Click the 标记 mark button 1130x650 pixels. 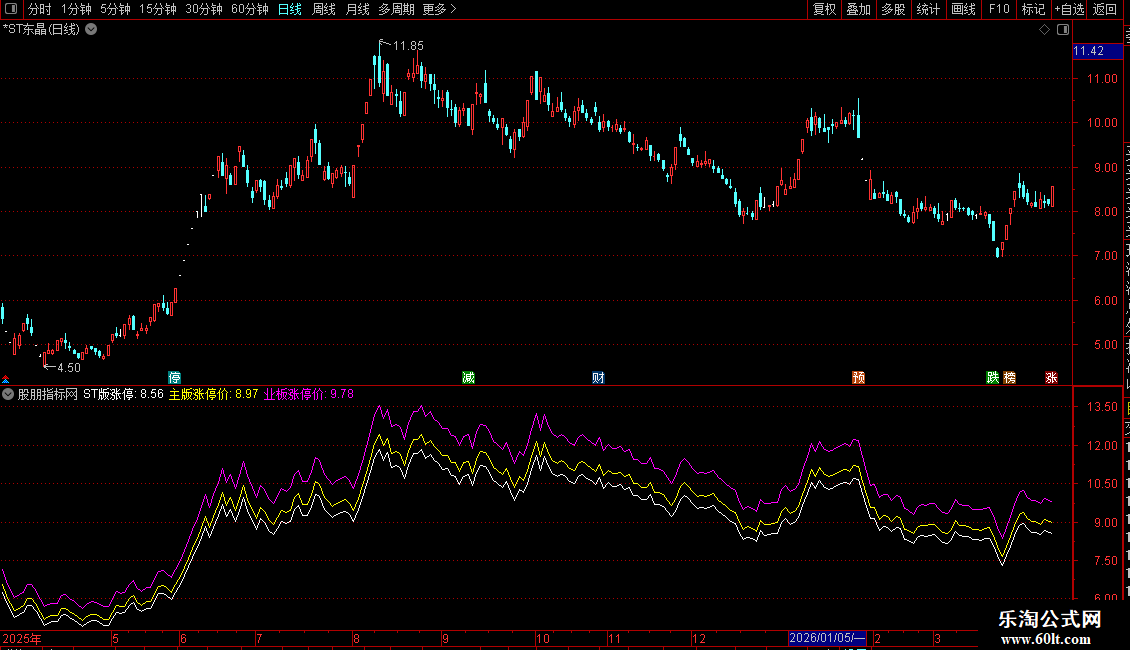point(1033,9)
